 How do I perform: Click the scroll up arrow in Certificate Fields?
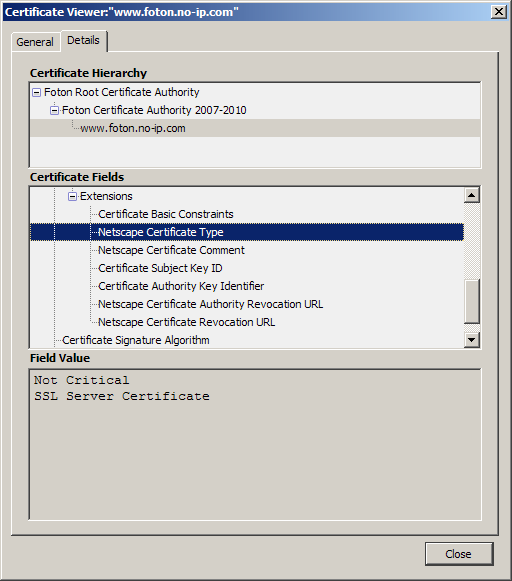tap(472, 195)
